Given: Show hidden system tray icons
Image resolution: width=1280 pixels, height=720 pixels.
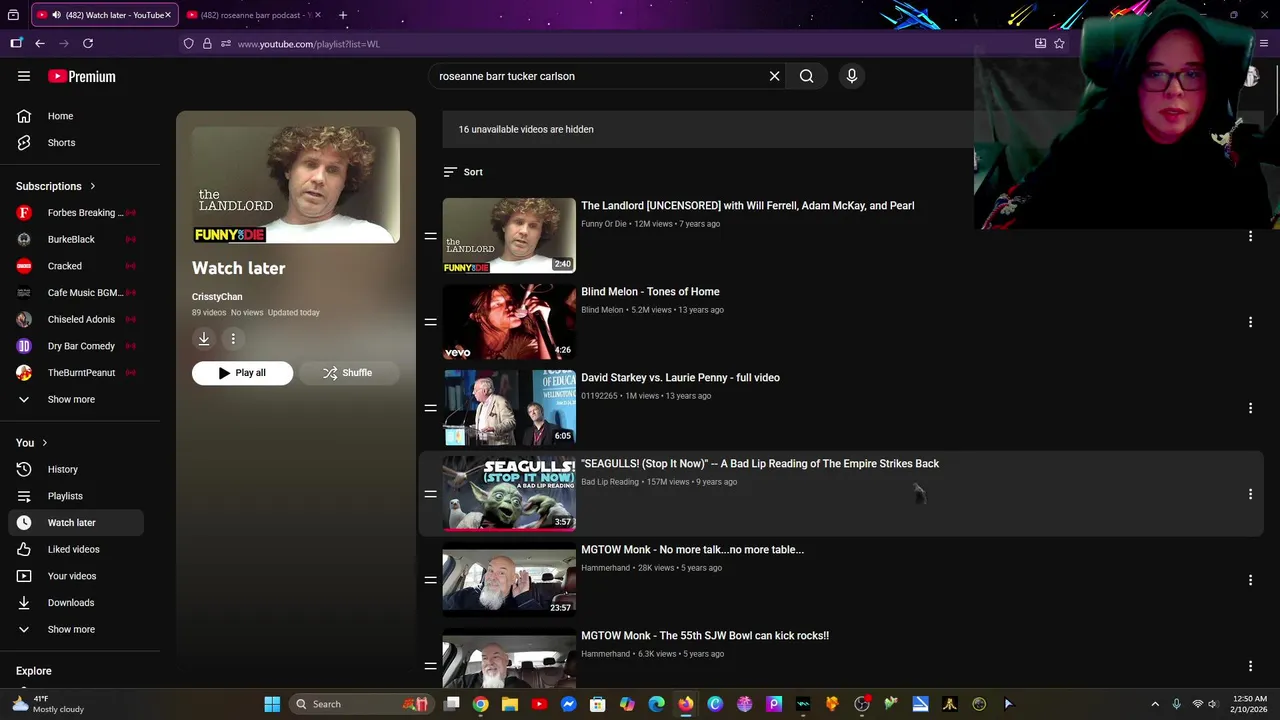Looking at the screenshot, I should click(x=1155, y=704).
